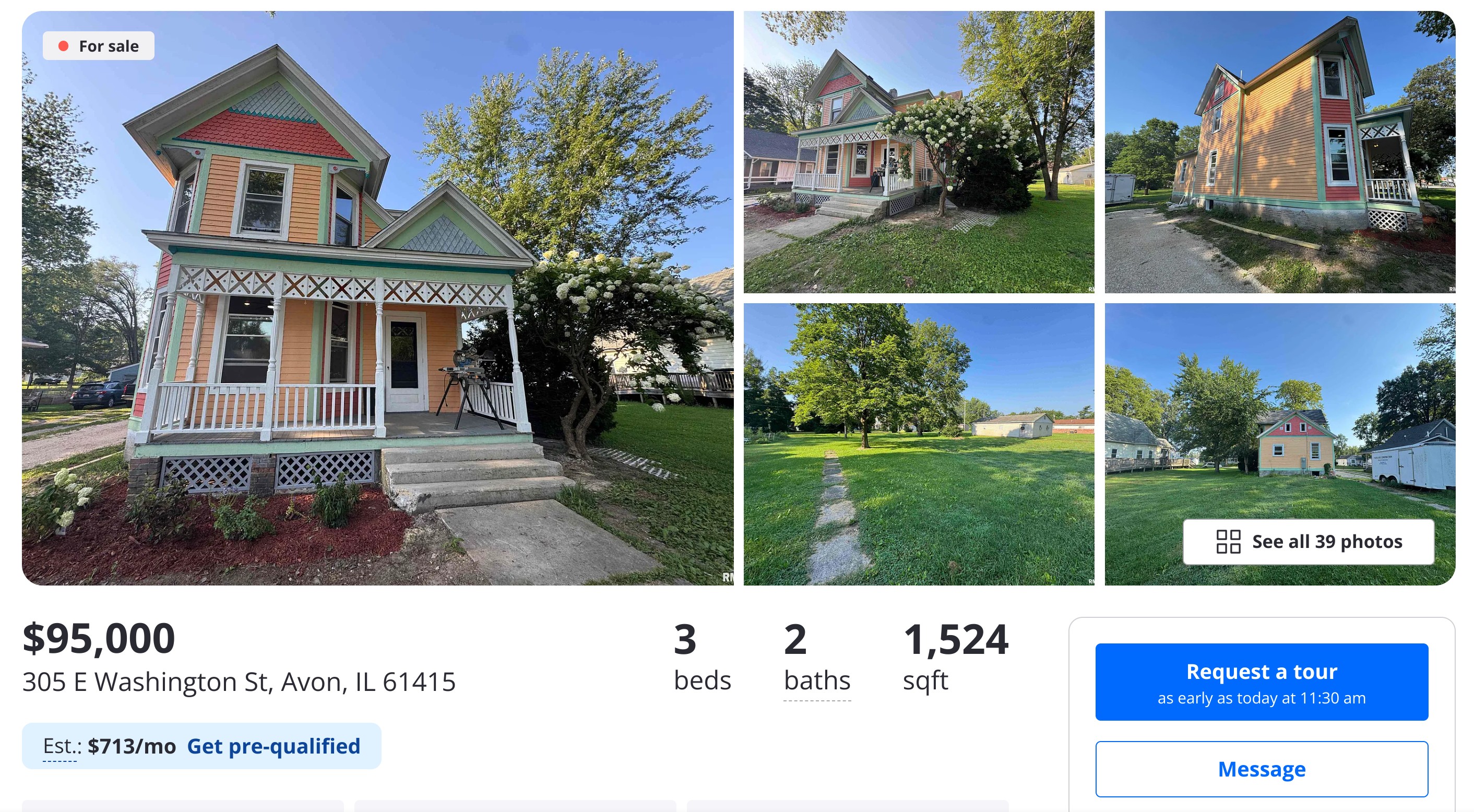Open the See all 39 photos button
Image resolution: width=1474 pixels, height=812 pixels.
(1308, 541)
